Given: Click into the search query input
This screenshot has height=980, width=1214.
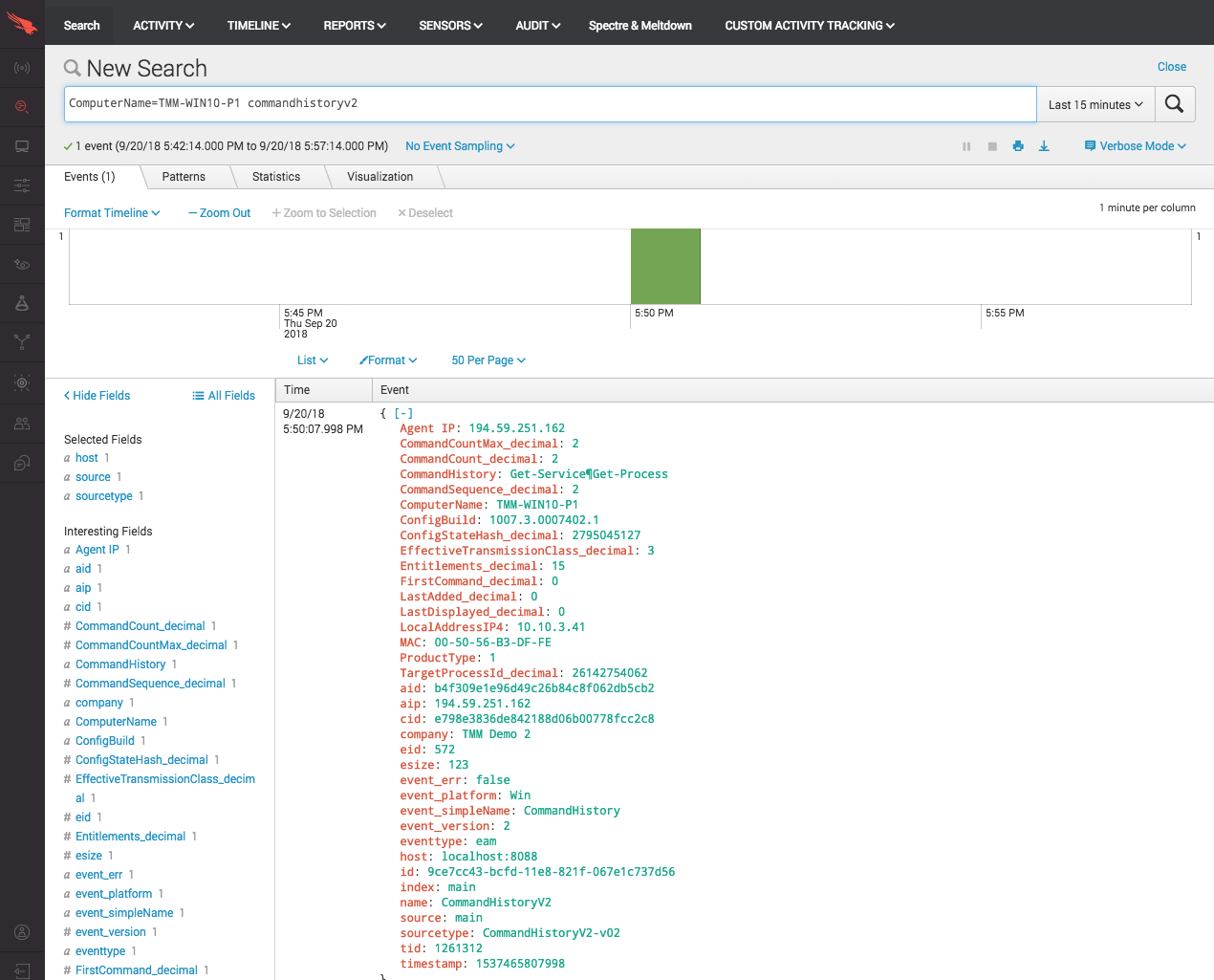Looking at the screenshot, I should click(x=551, y=104).
